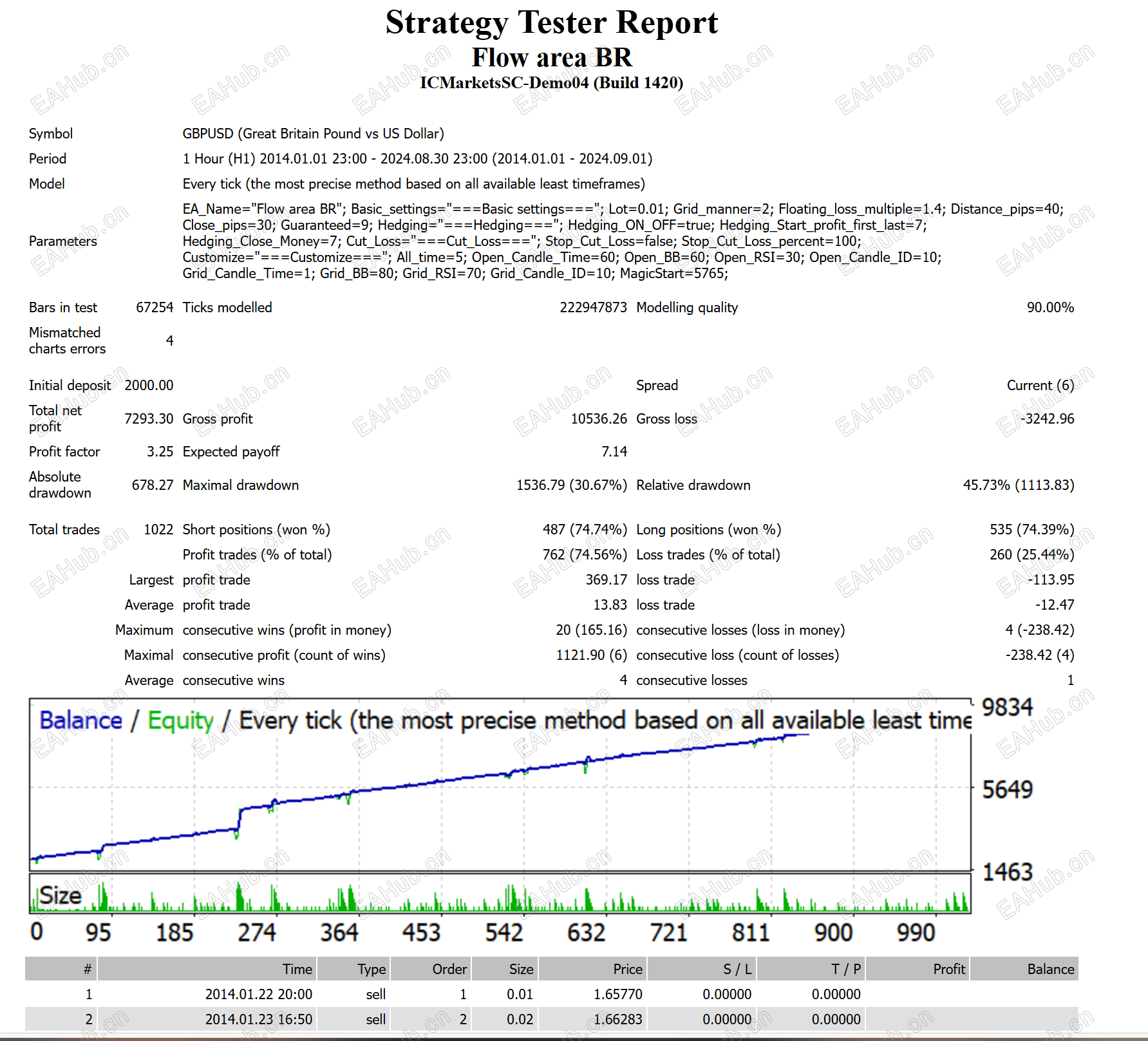
Task: Click Modelling quality value 90.00%
Action: [x=1050, y=307]
